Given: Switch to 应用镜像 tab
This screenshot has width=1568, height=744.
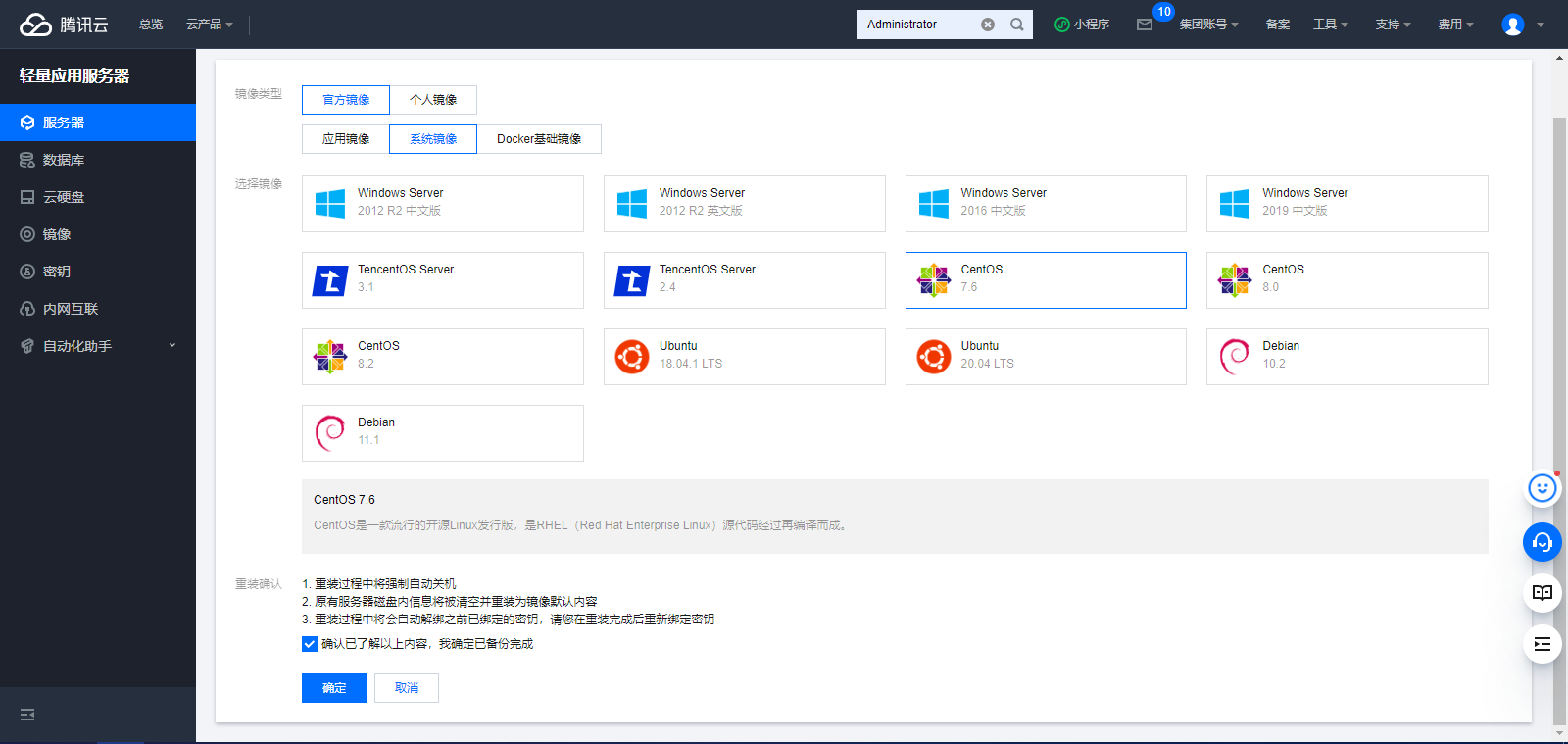Looking at the screenshot, I should (346, 139).
